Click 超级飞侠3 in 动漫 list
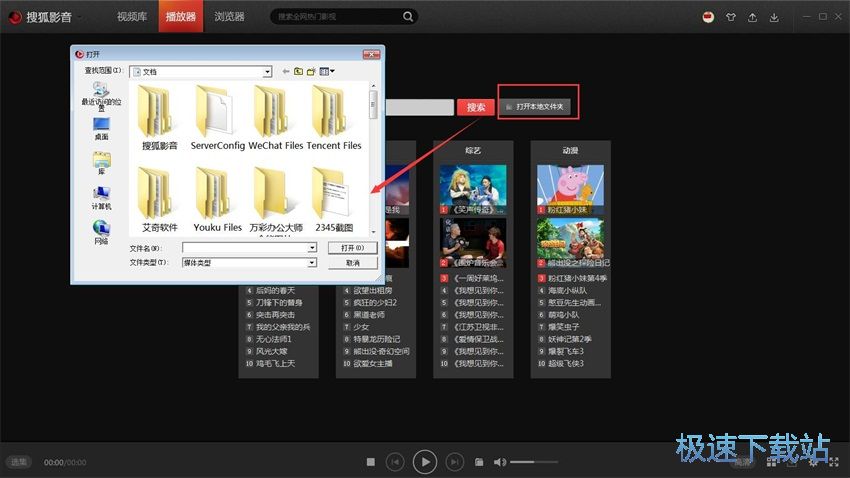This screenshot has height=478, width=850. (565, 363)
